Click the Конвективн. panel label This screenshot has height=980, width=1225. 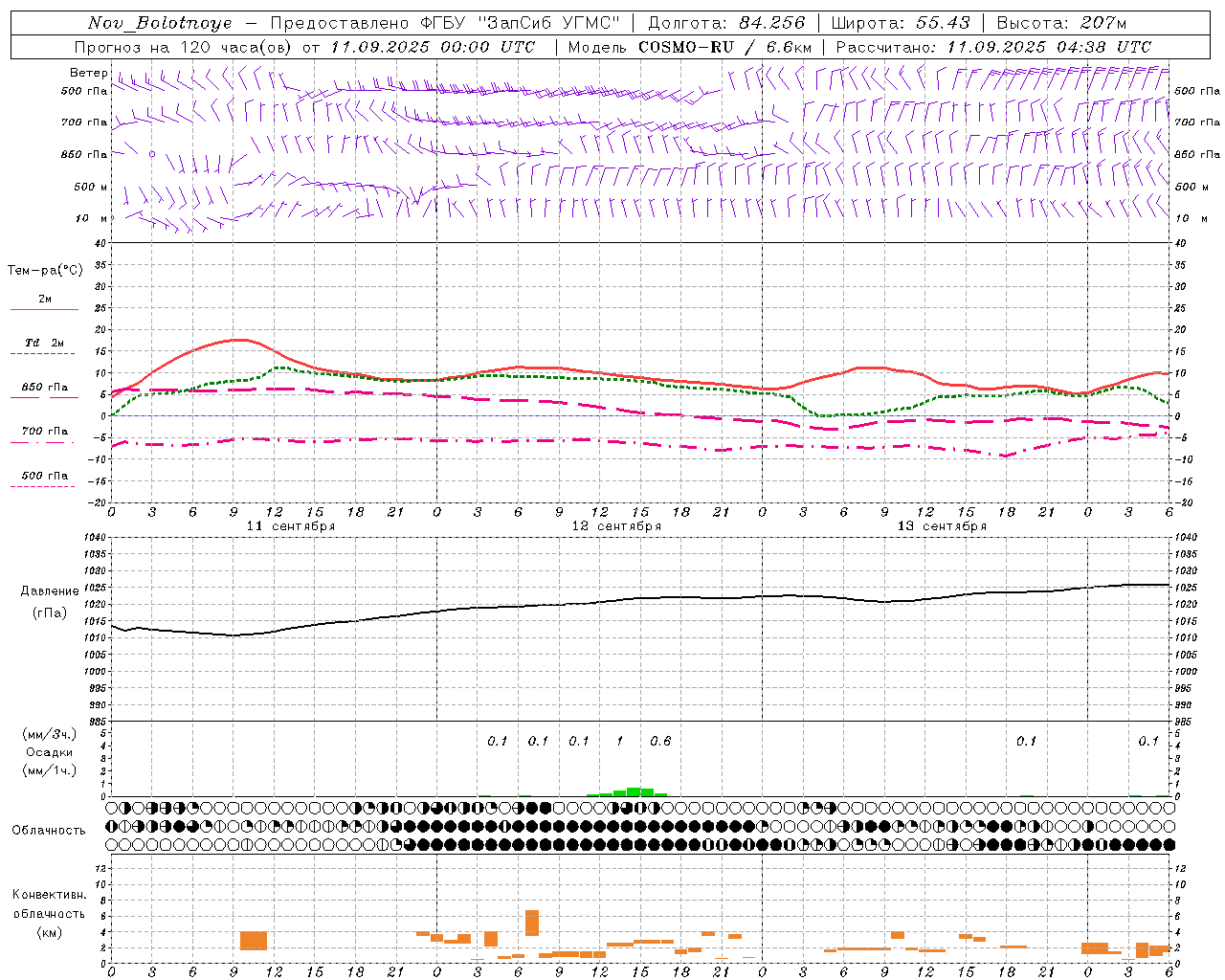tap(50, 894)
